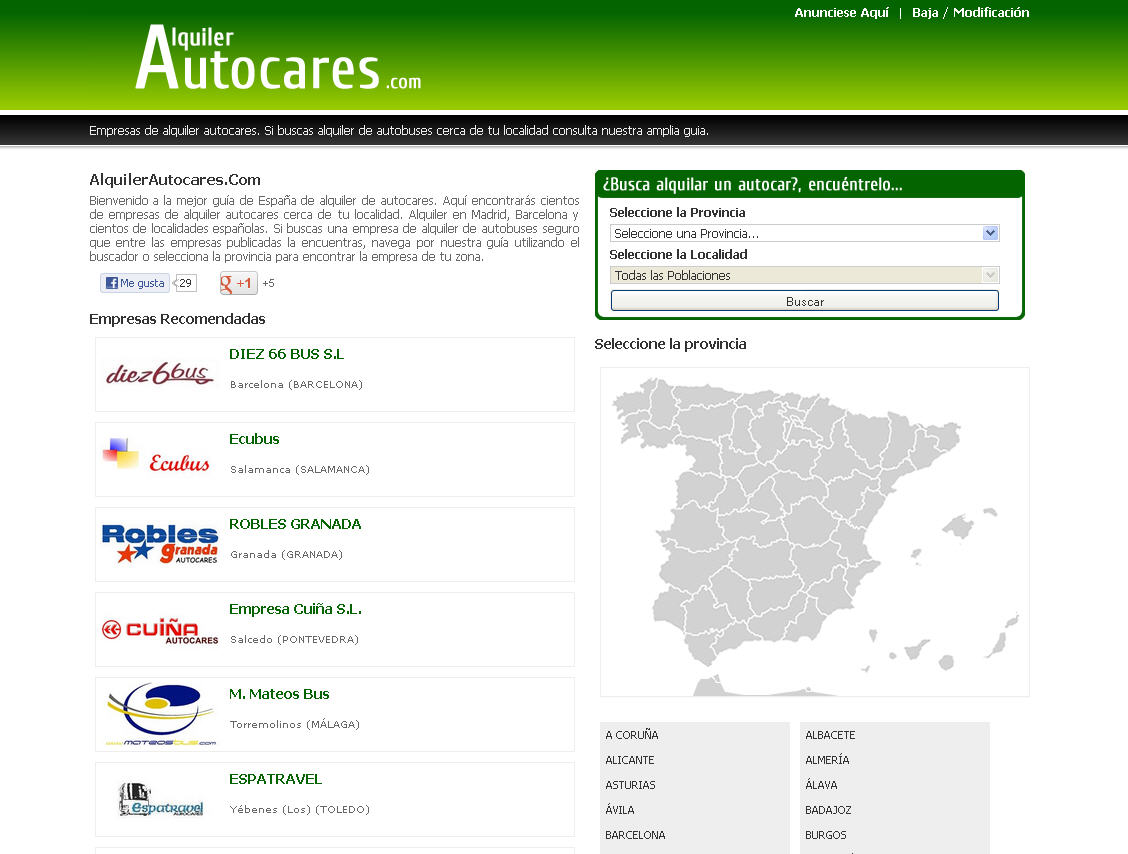This screenshot has width=1128, height=854.
Task: Select ASTURIAS province link
Action: click(x=630, y=785)
